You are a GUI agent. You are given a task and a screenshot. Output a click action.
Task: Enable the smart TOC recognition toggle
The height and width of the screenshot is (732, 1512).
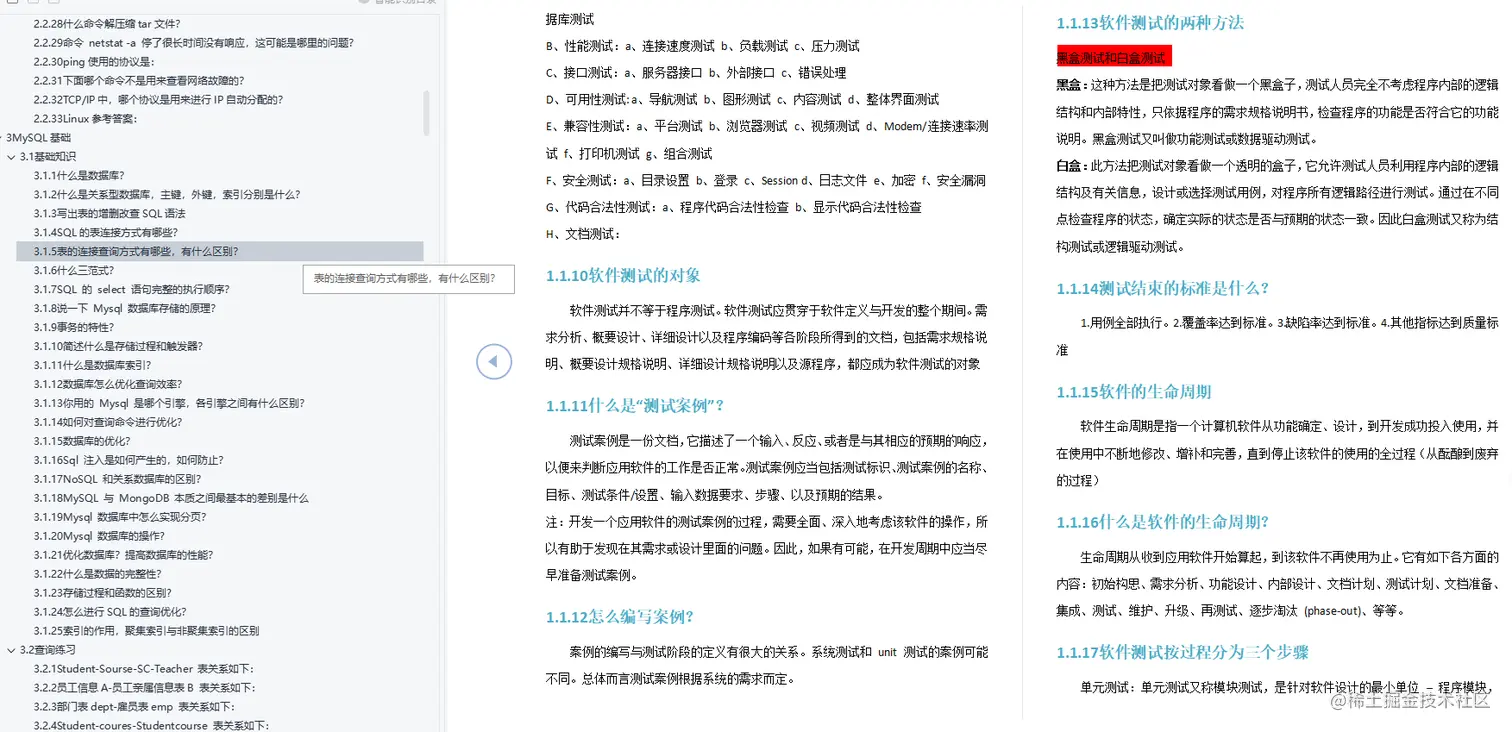364,4
